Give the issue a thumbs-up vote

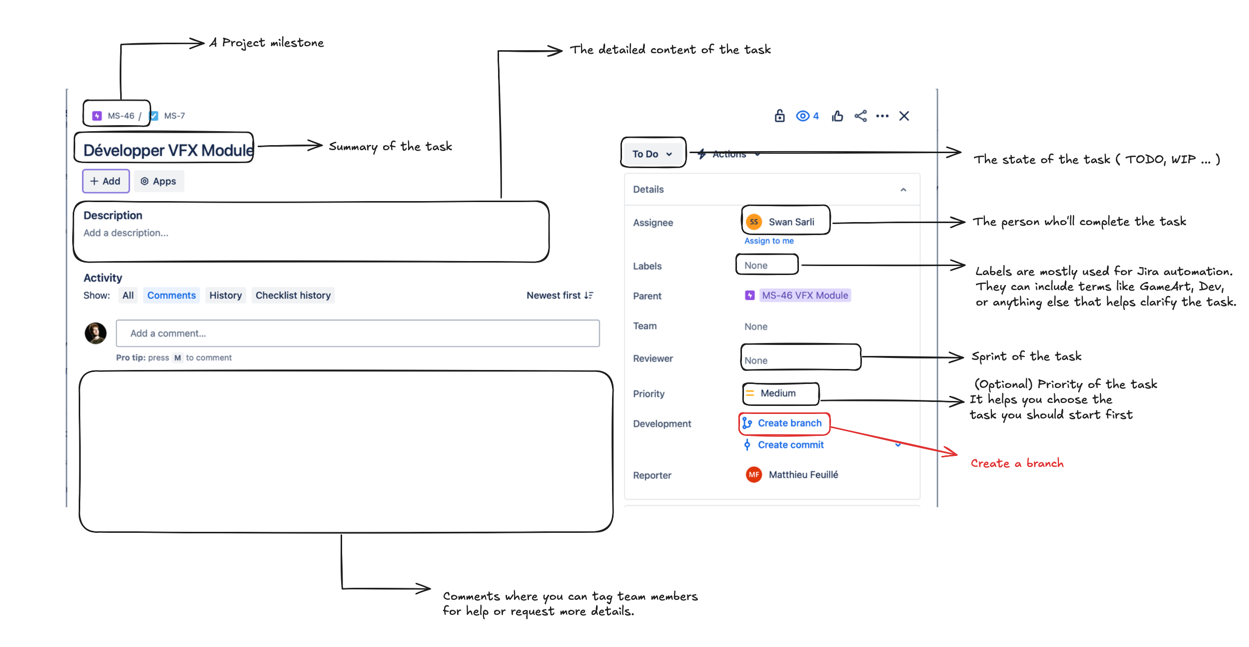(837, 115)
